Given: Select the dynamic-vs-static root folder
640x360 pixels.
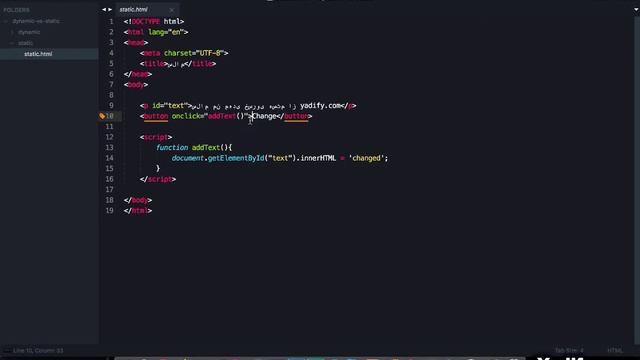Looking at the screenshot, I should click(36, 21).
